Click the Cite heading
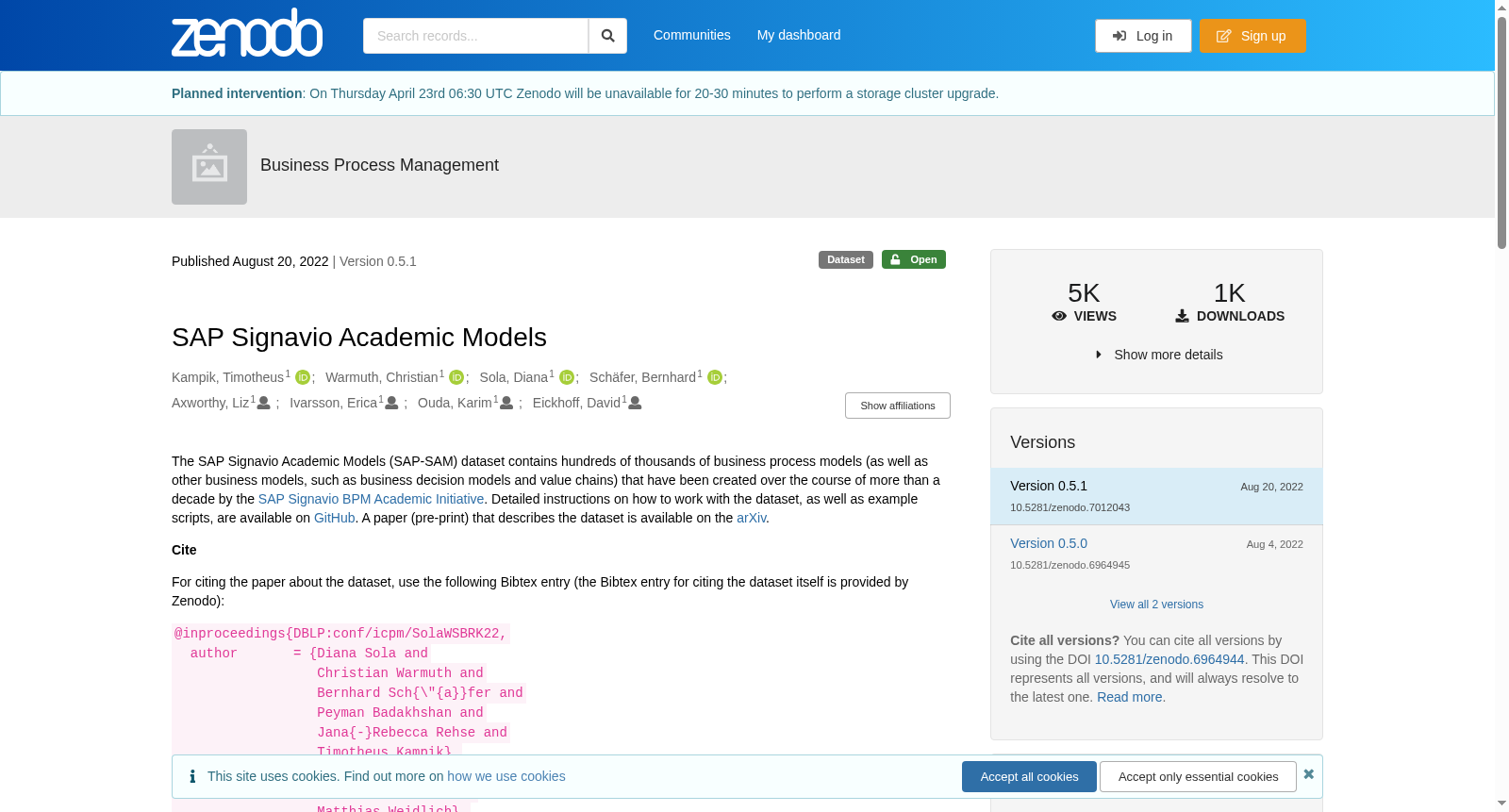 (184, 550)
